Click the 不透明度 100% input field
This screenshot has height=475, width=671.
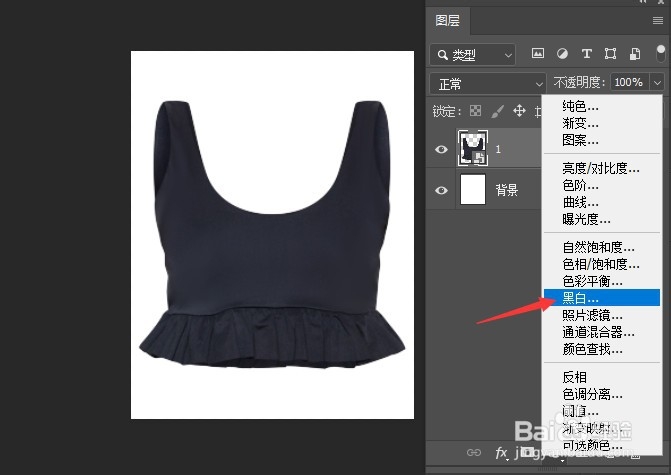pos(629,82)
